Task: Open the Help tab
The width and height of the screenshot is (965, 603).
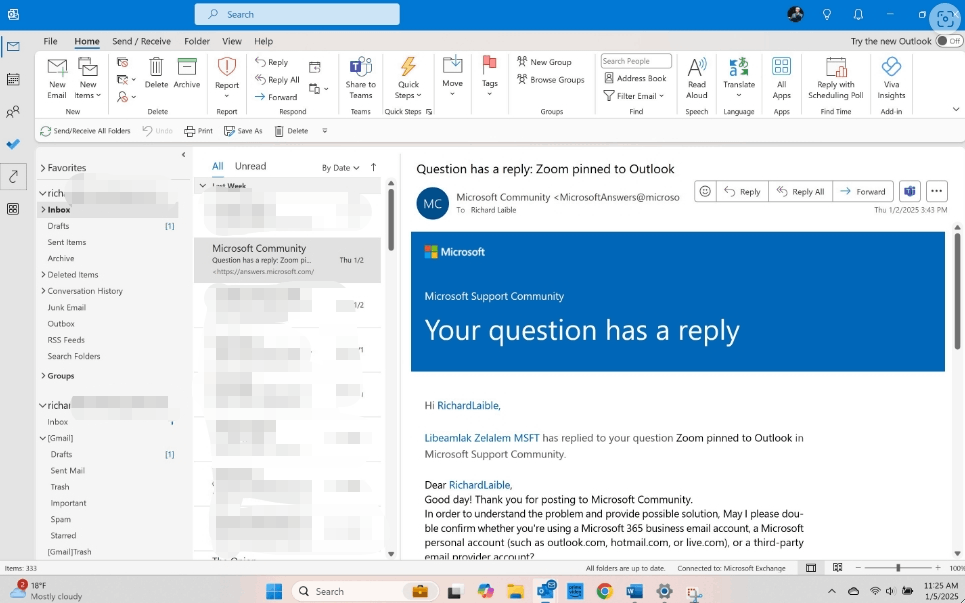Action: [x=263, y=41]
